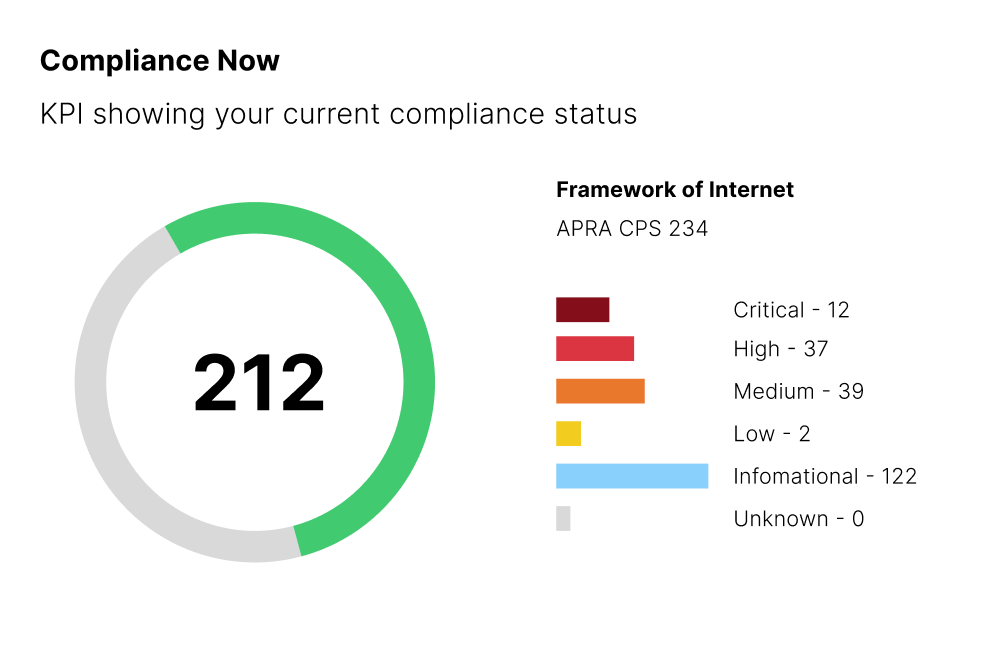Open the "Critical - 12" legend label

(791, 310)
